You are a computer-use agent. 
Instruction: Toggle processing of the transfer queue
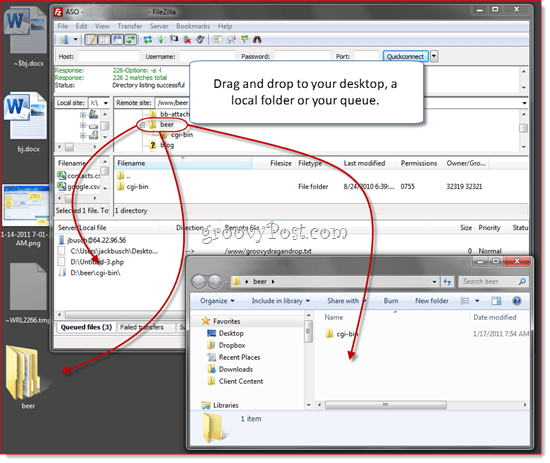[x=161, y=40]
